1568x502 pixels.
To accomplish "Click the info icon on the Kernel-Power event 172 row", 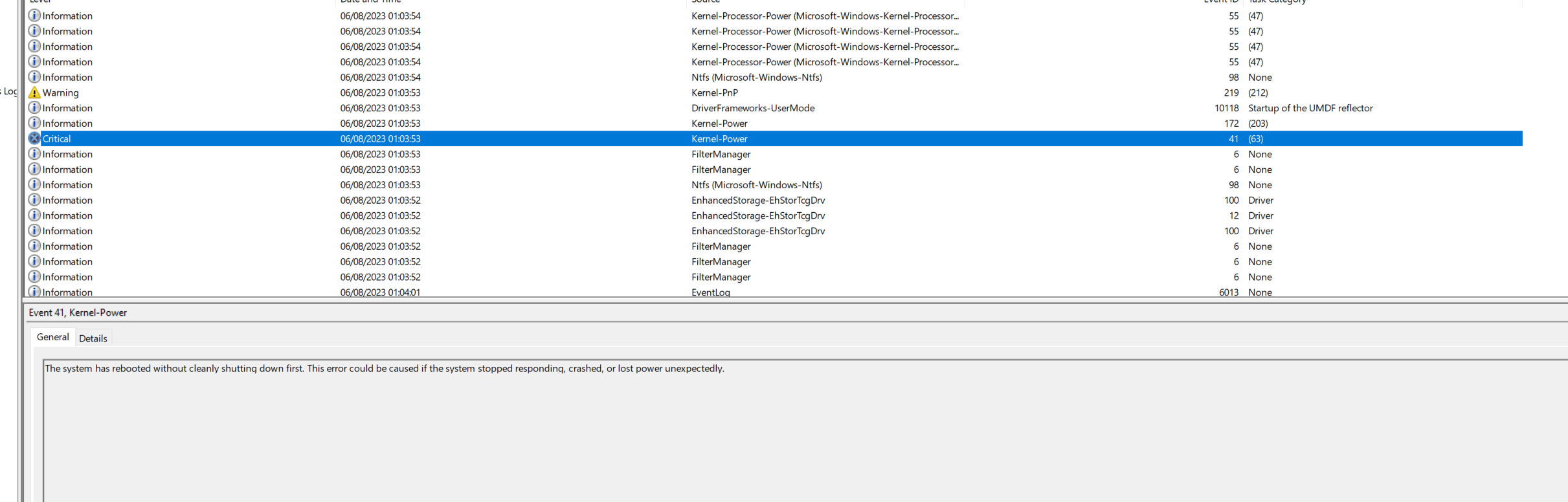I will tap(34, 123).
